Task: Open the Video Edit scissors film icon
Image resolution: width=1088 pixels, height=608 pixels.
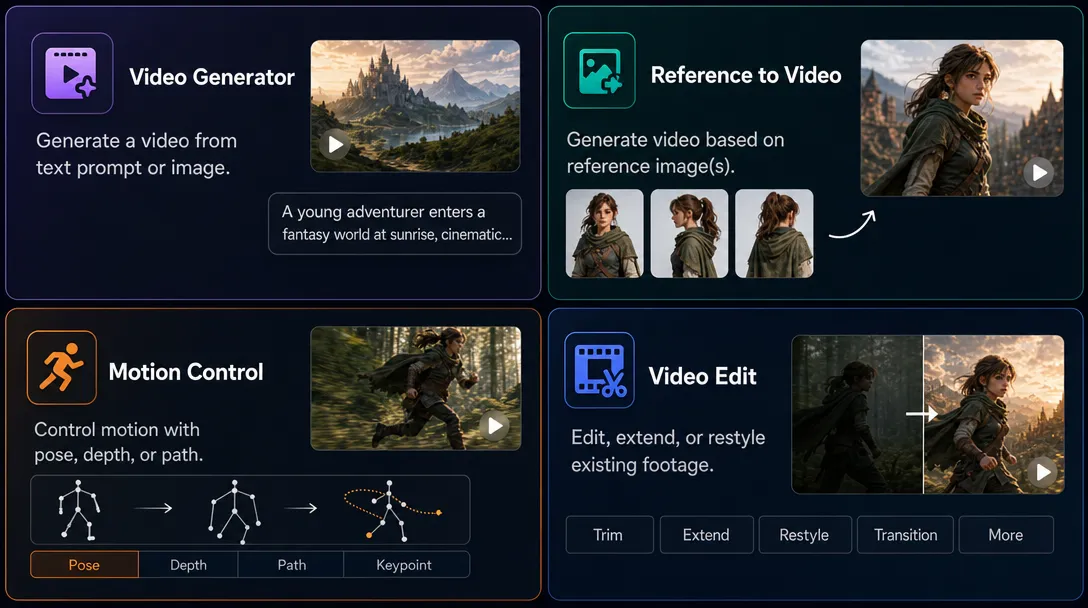Action: tap(600, 370)
